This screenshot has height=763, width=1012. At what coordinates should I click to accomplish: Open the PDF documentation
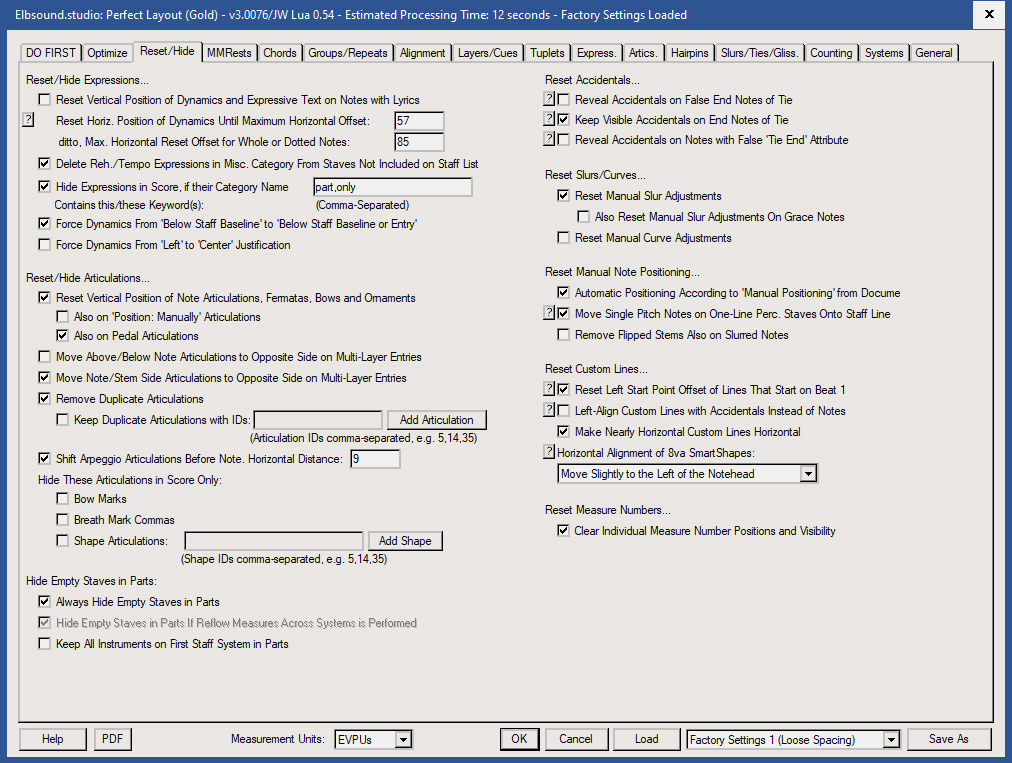[112, 739]
